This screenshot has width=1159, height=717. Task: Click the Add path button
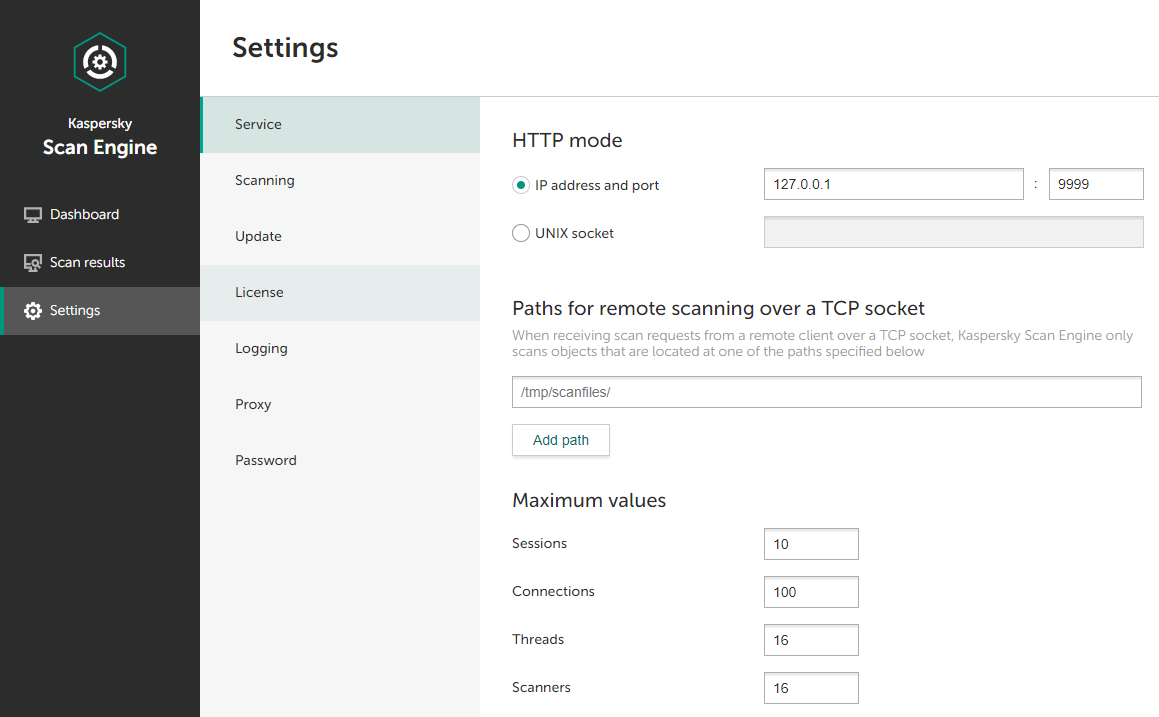[x=560, y=440]
